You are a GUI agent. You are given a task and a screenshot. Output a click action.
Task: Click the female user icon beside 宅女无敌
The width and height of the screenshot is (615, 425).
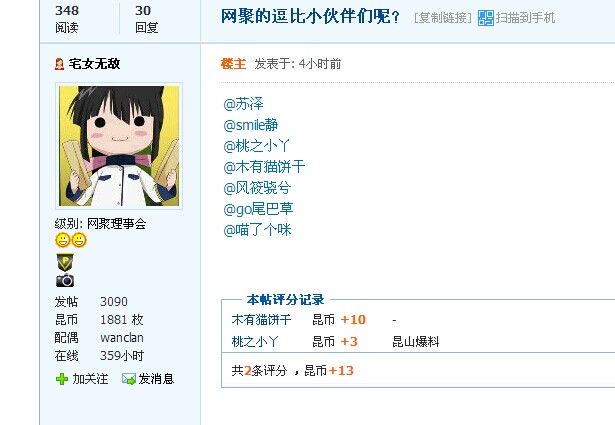tap(59, 64)
